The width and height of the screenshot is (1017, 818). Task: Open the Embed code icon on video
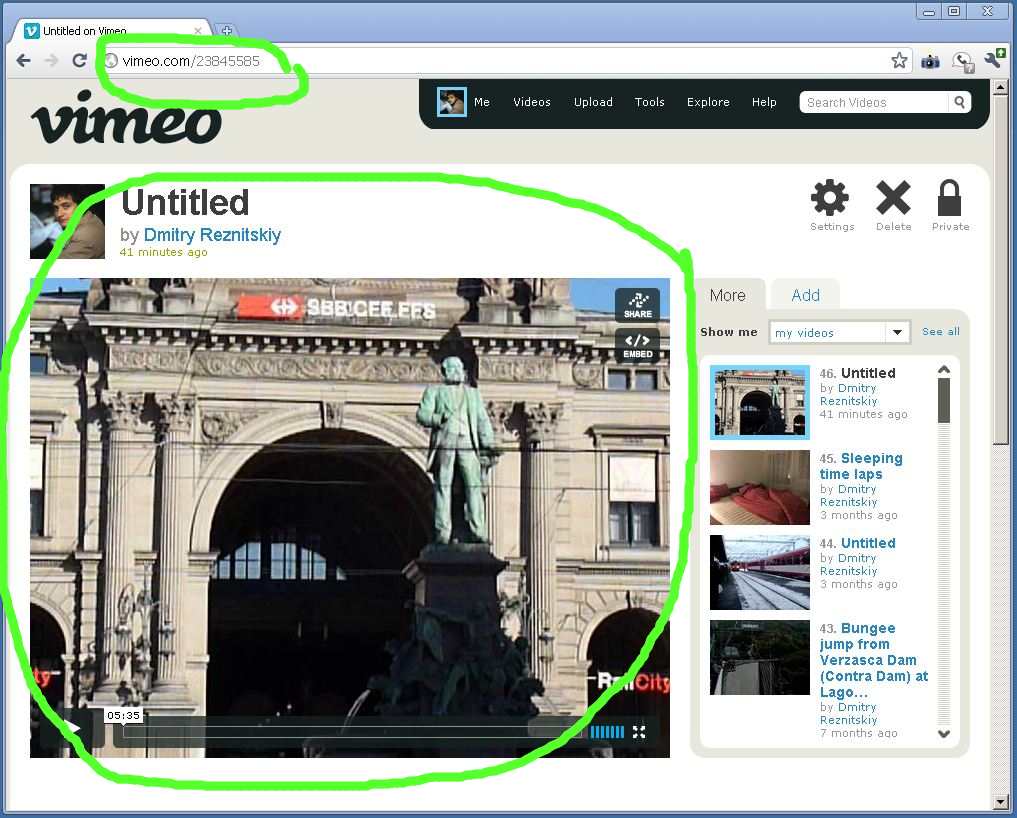[637, 345]
